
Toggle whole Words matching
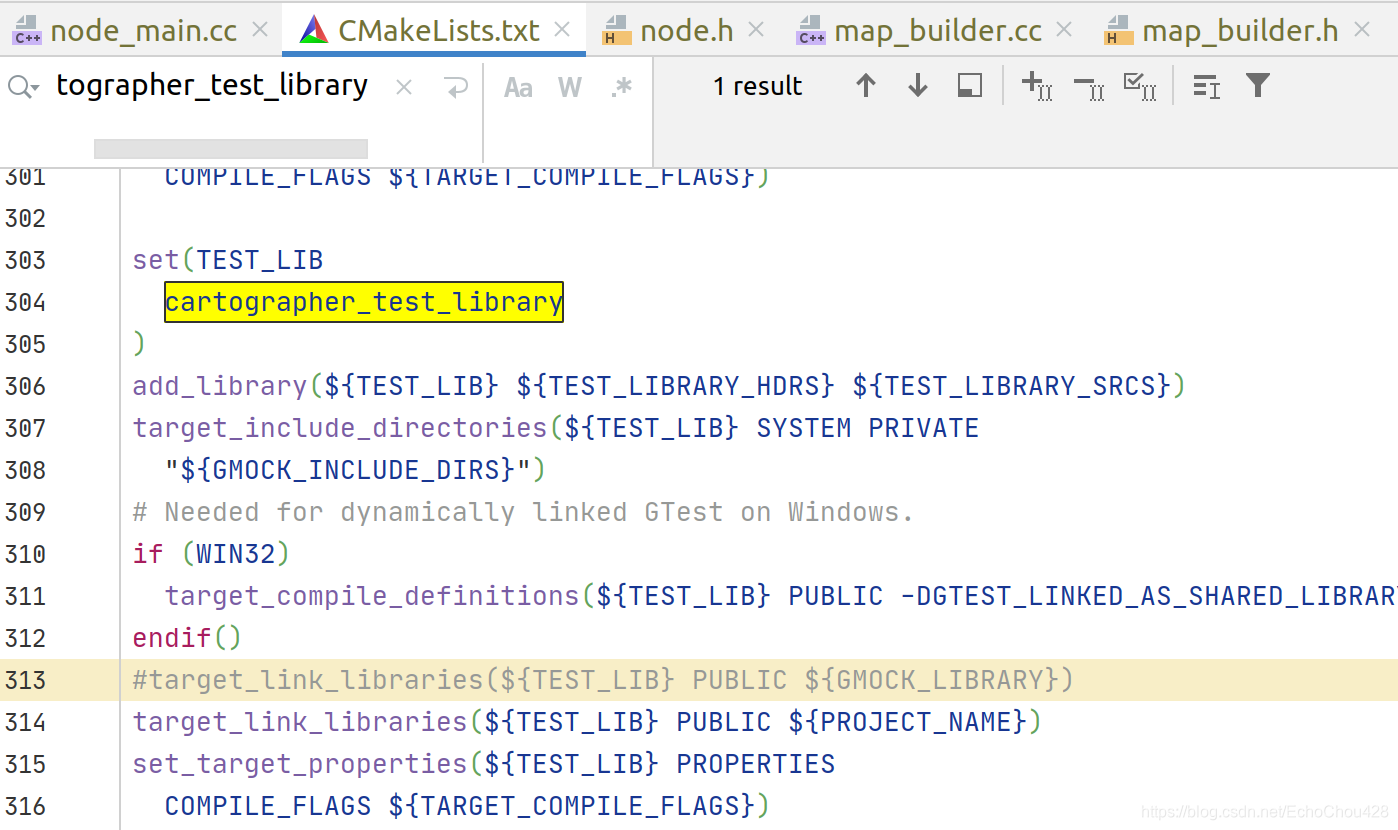click(x=570, y=88)
